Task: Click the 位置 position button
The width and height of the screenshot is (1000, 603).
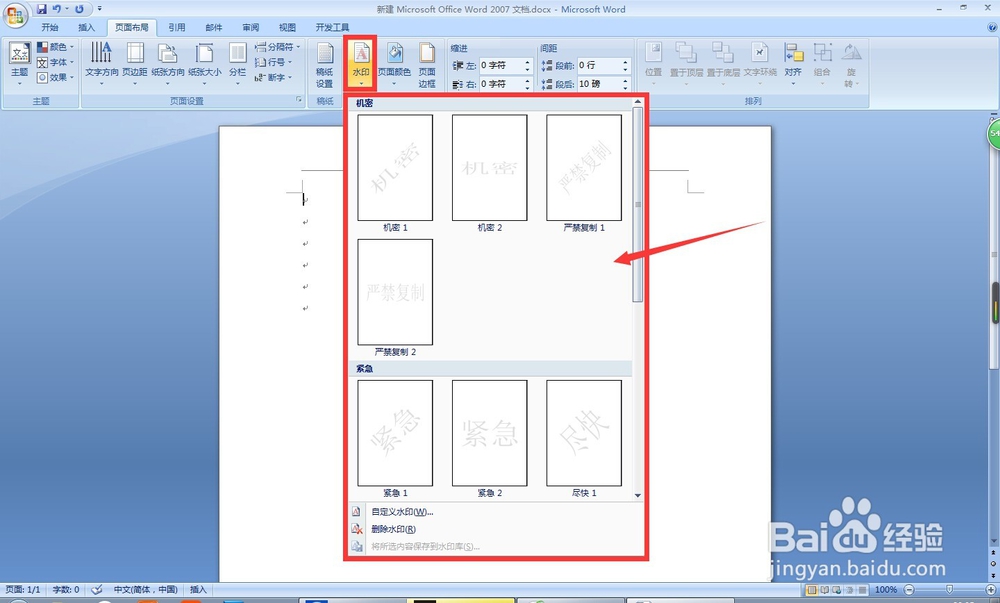Action: [x=653, y=64]
